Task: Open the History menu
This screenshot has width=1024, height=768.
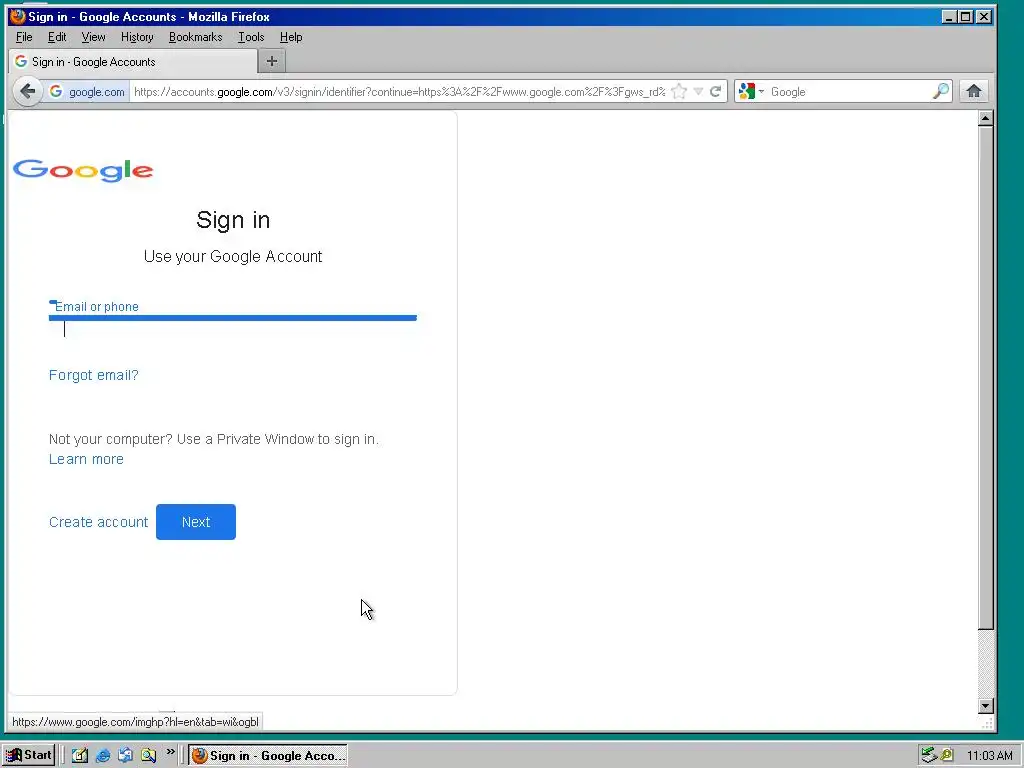Action: pos(137,37)
